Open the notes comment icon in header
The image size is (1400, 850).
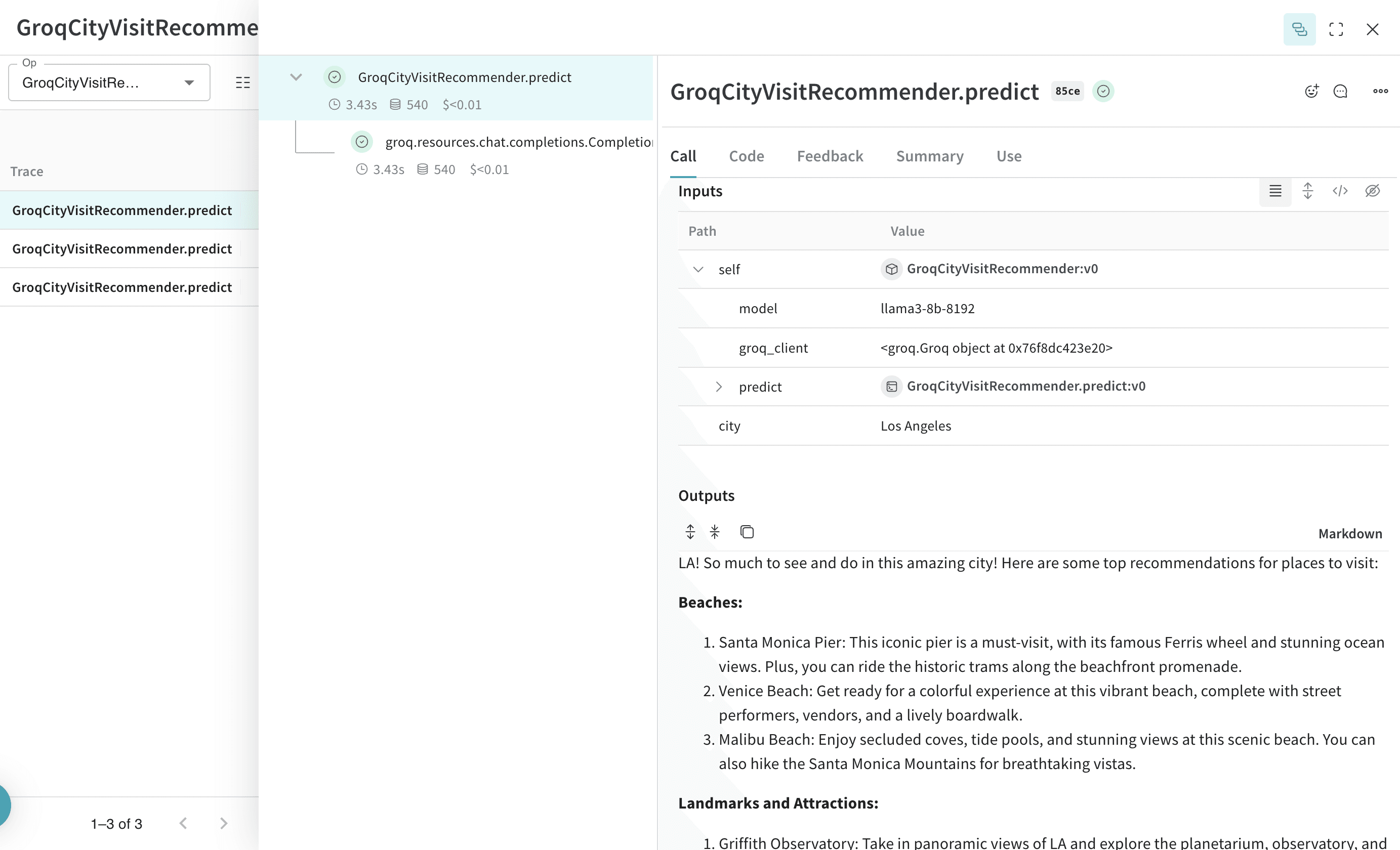[1340, 91]
